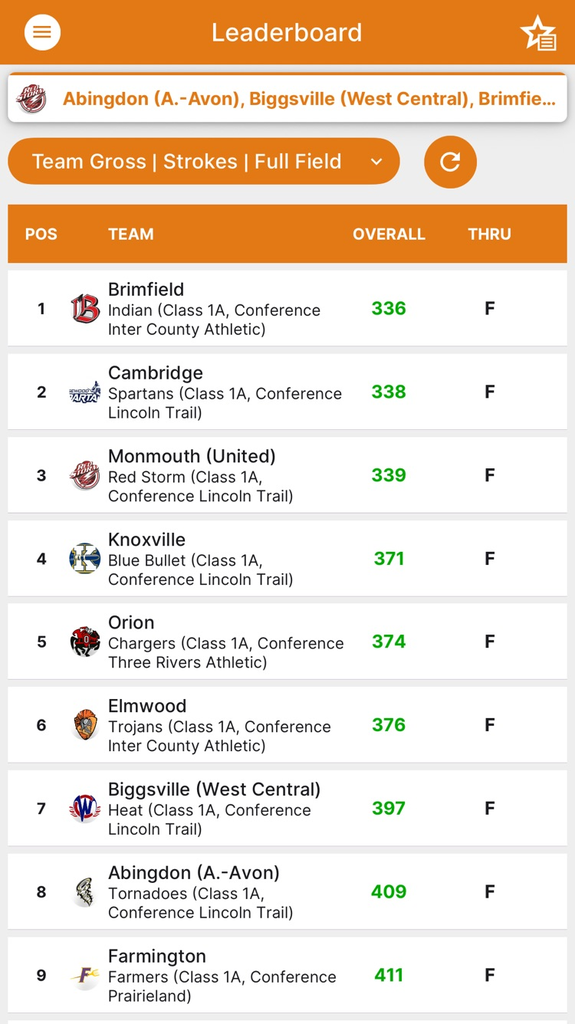Tap the Farmington Farmers logo
This screenshot has height=1024, width=575.
(x=85, y=975)
